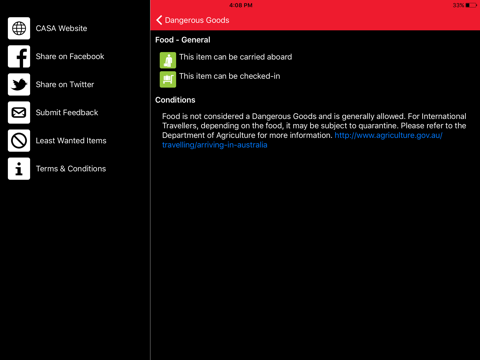Screen dimensions: 480x360
Task: Tap the 33% battery percentage
Action: tap(458, 5)
